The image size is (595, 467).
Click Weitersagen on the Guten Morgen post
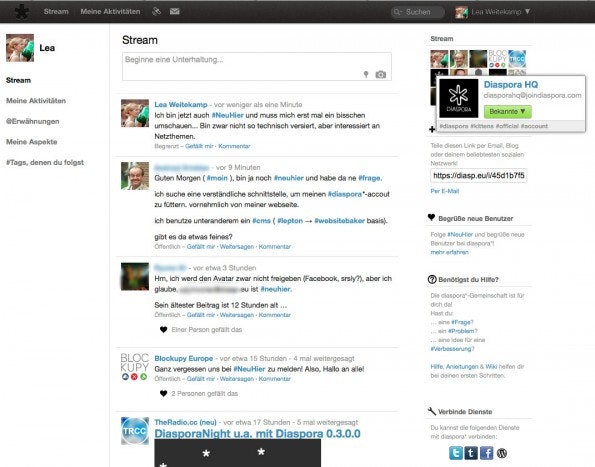click(x=237, y=247)
